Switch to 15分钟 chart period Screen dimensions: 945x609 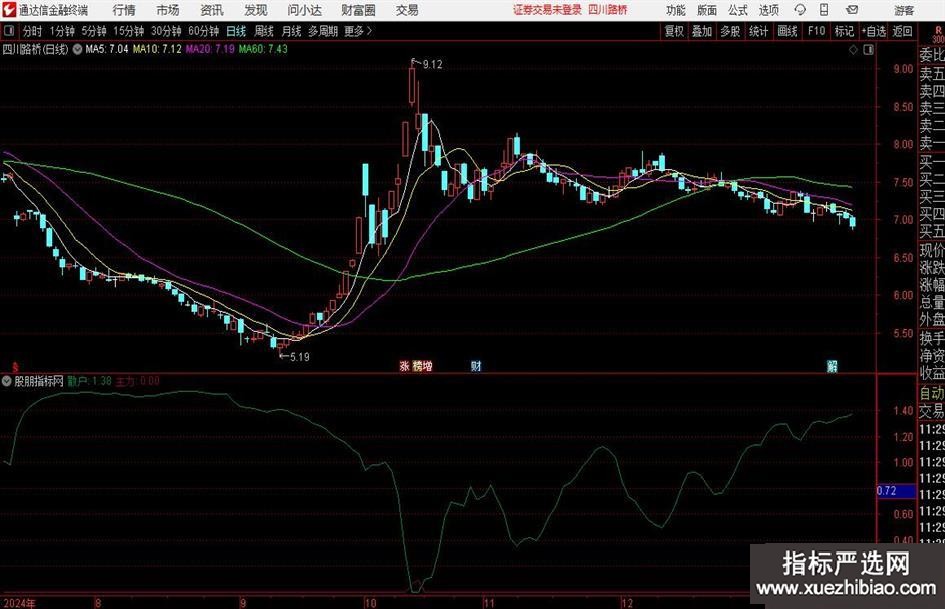(x=129, y=31)
